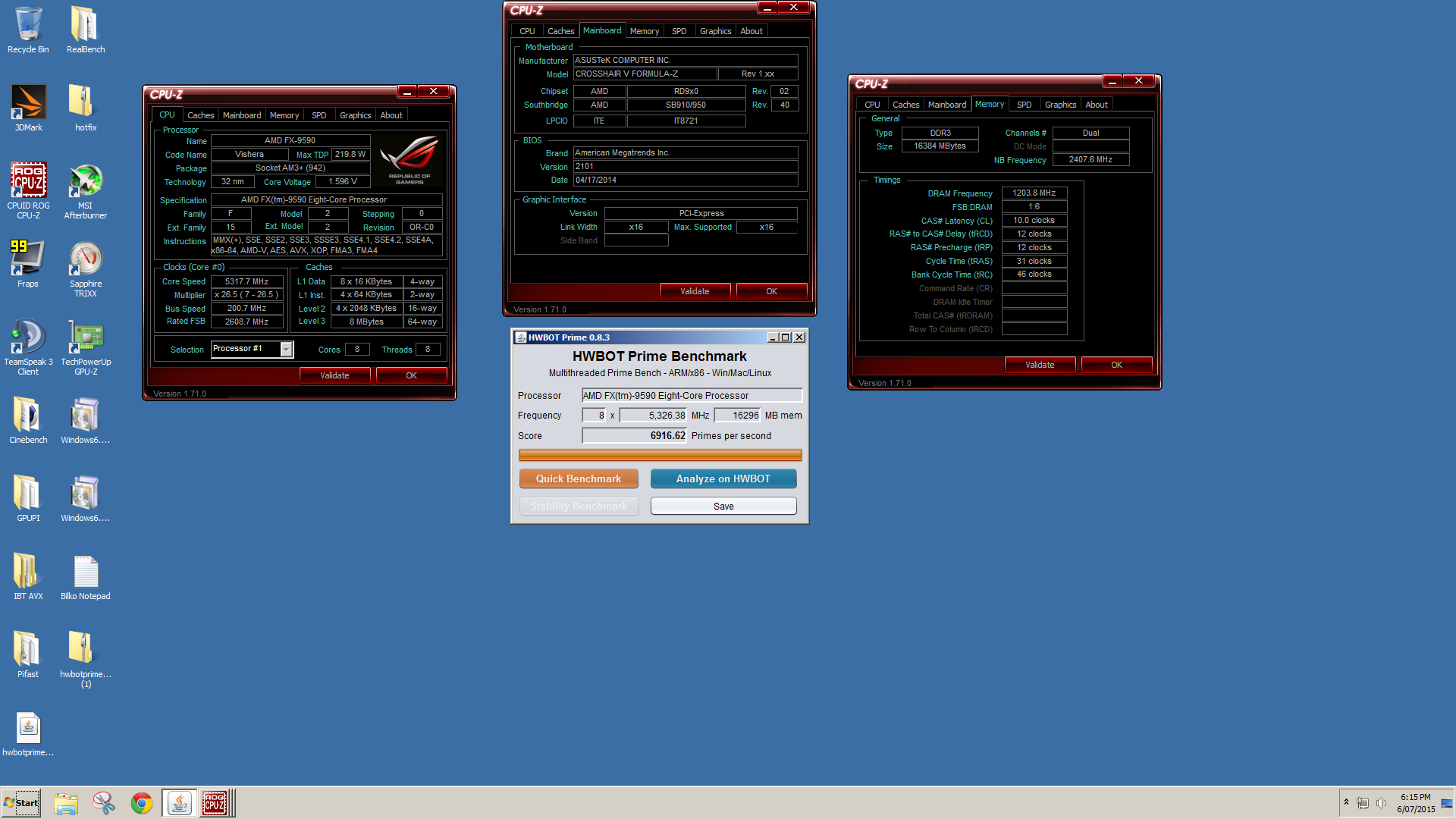Switch to Java app in taskbar
Image resolution: width=1456 pixels, height=819 pixels.
(180, 803)
